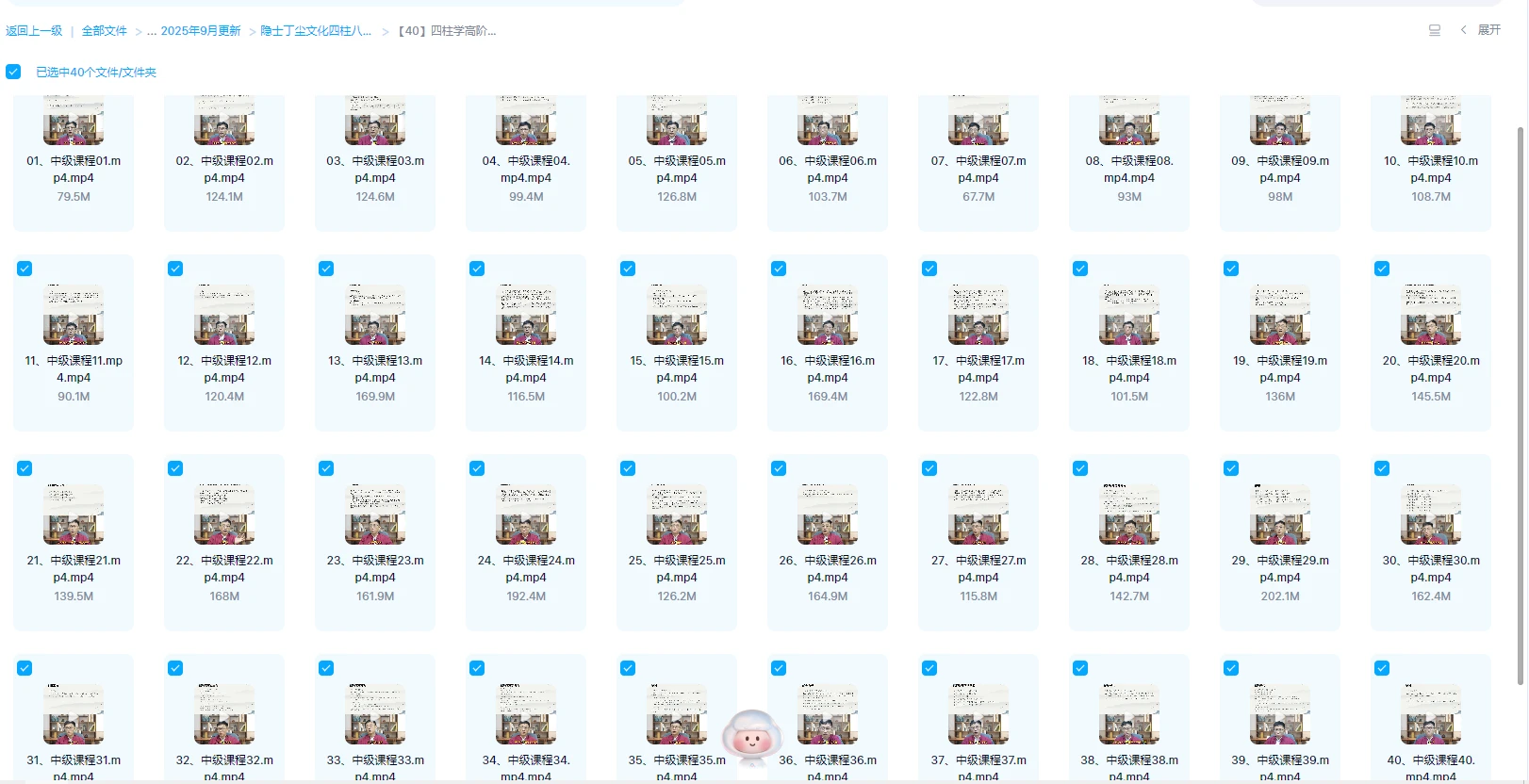Open the 08、中级课程08 video thumbnail

coord(1129,122)
